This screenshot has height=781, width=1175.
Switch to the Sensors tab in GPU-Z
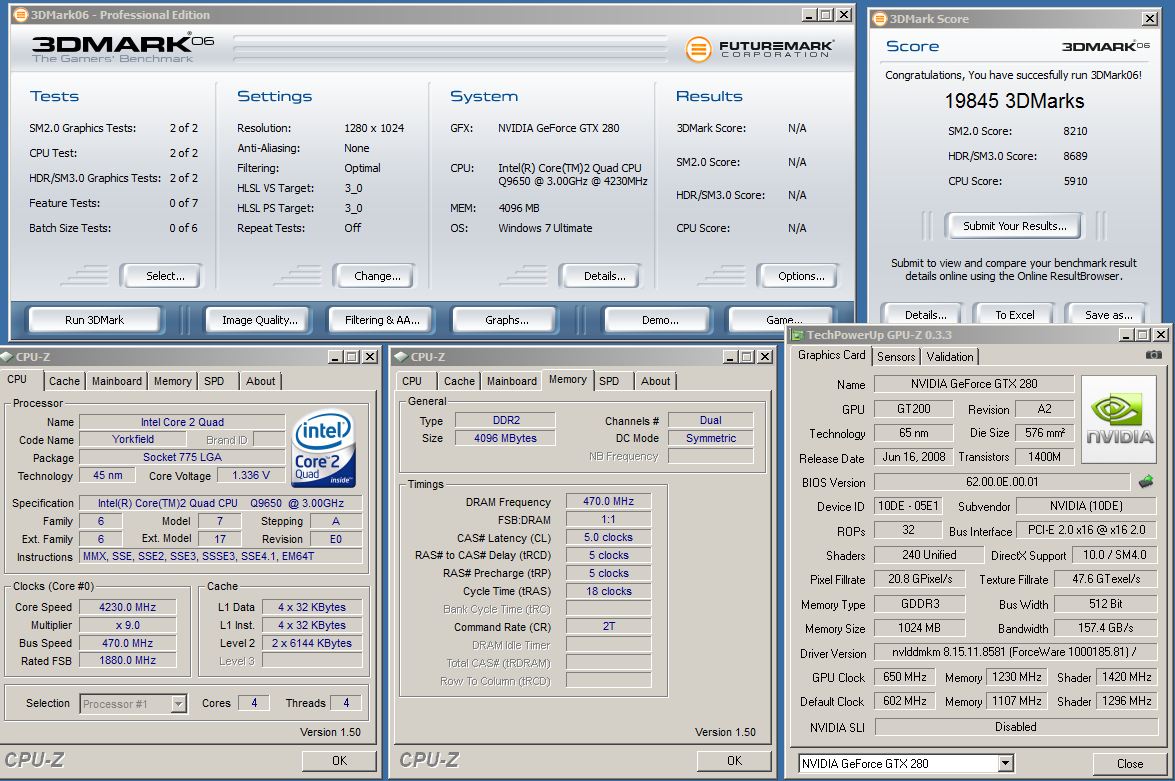click(896, 357)
